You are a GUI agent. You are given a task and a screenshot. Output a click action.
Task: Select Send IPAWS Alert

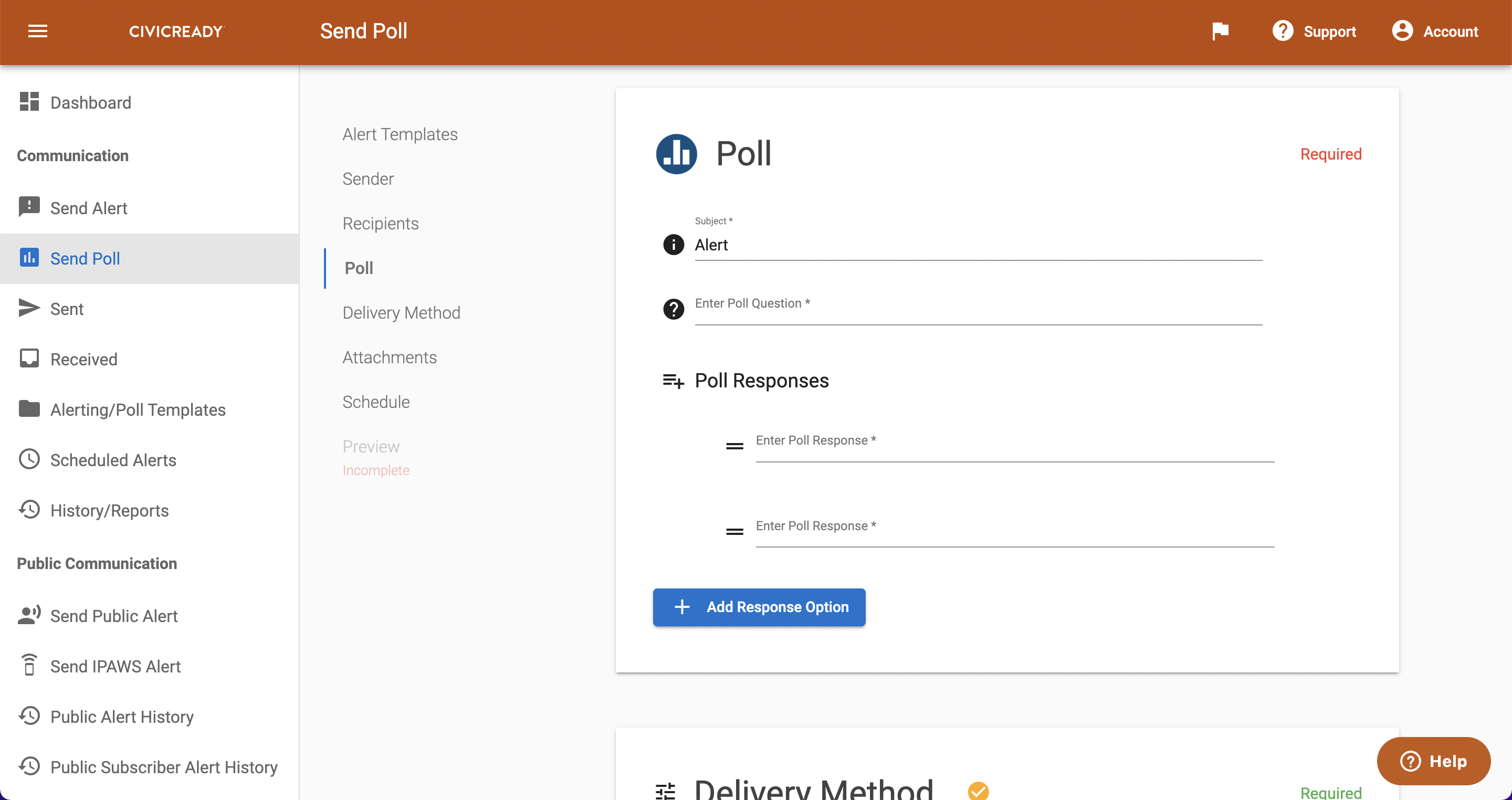coord(115,666)
